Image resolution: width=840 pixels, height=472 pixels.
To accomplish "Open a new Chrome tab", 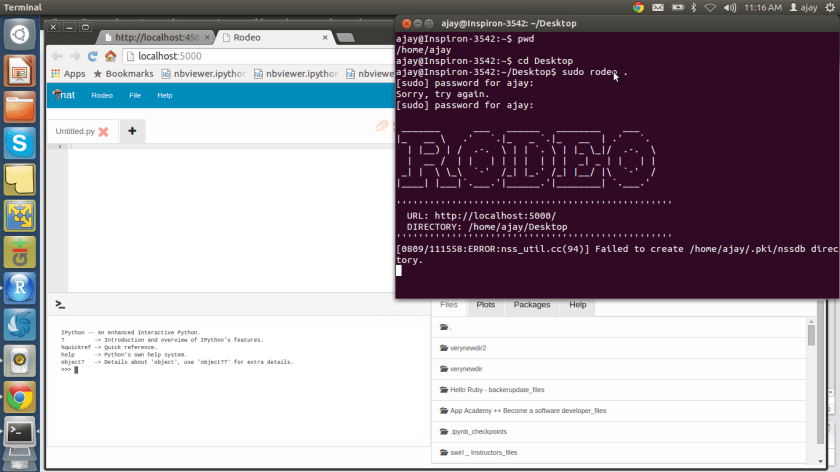I will 346,38.
